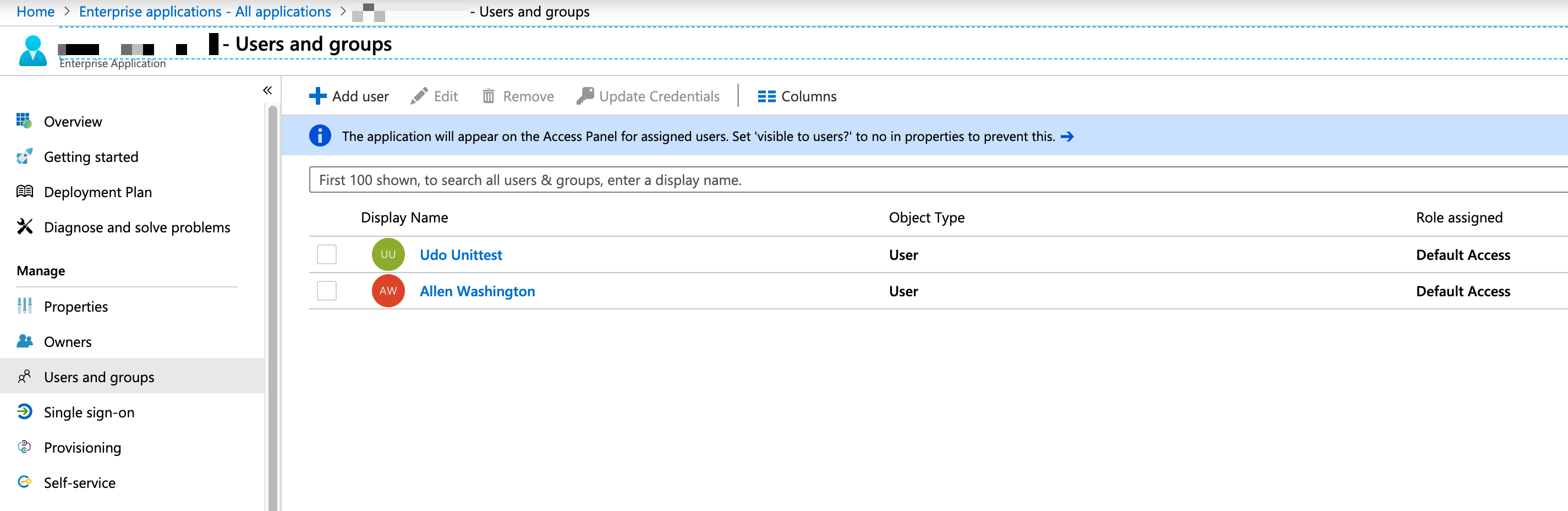
Task: Click the Manage section heading
Action: (41, 270)
